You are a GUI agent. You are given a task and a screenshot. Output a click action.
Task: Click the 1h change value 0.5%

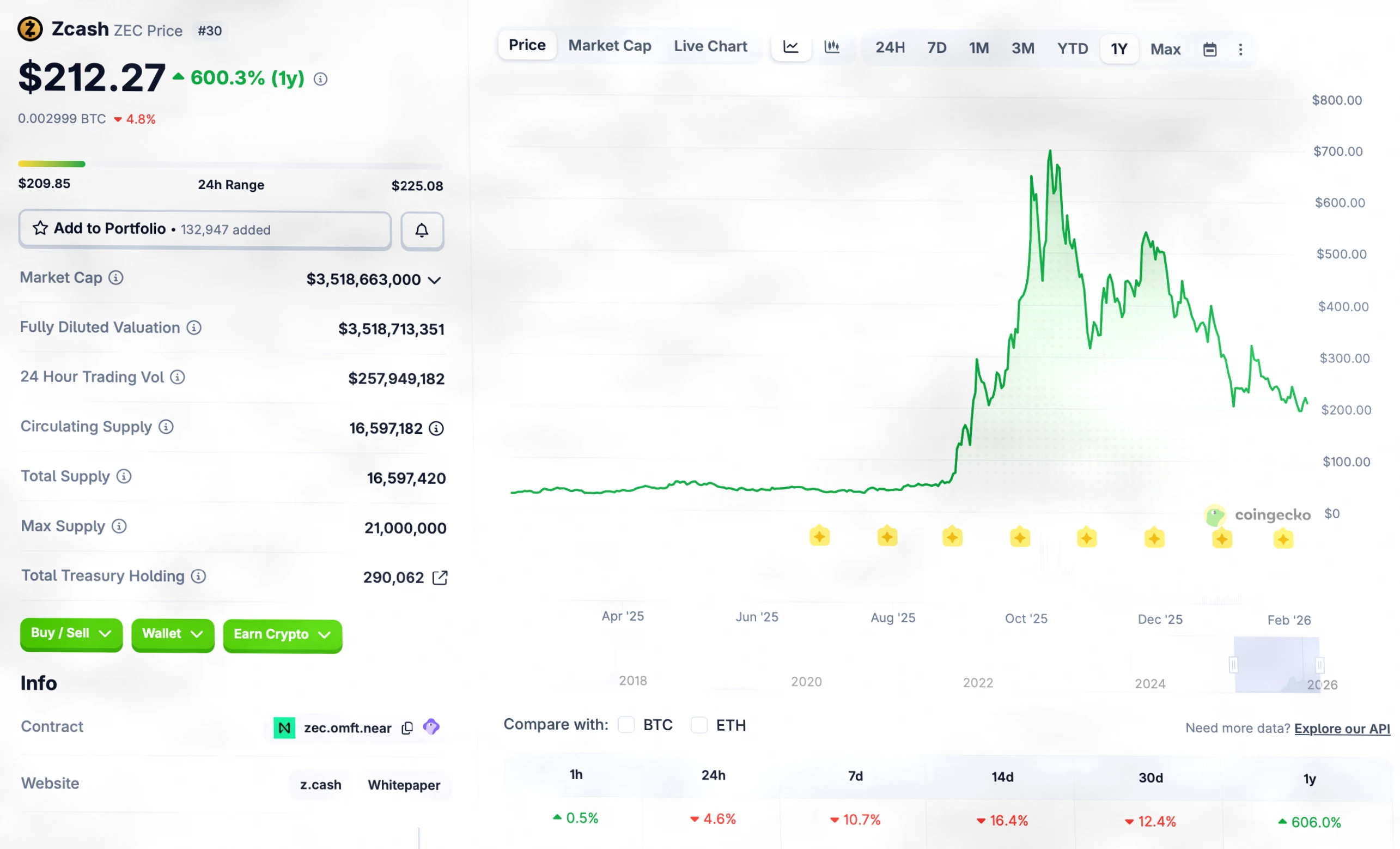point(576,818)
